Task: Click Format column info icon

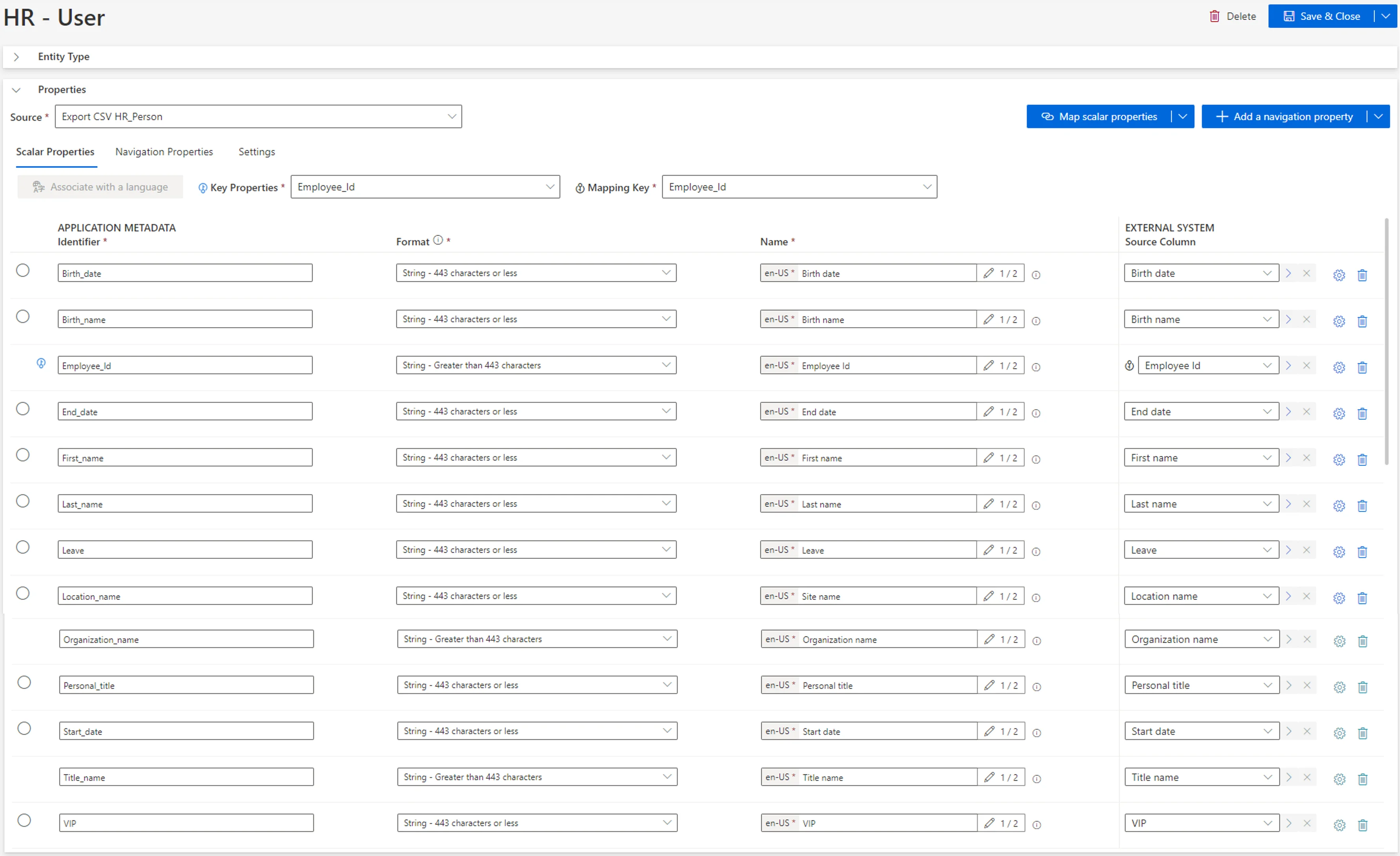Action: click(438, 240)
